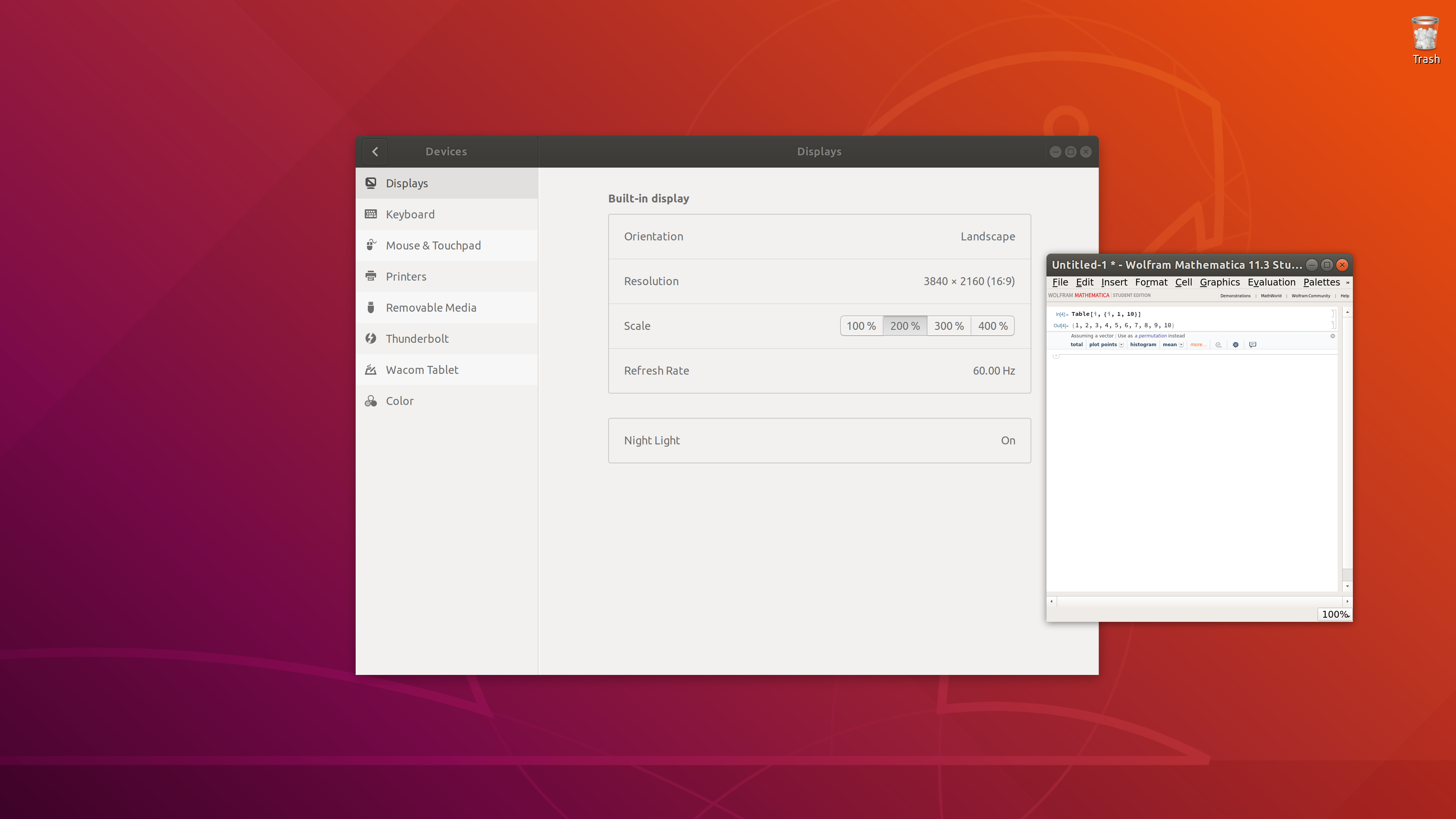Open Mathematica File menu
Screen dimensions: 1456x819
pyautogui.click(x=1060, y=281)
